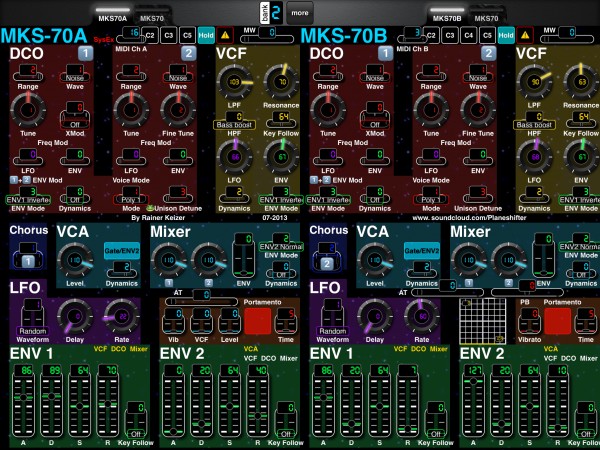Click the MKS-70B LFO Rate knob
The image size is (600, 450).
tap(422, 316)
